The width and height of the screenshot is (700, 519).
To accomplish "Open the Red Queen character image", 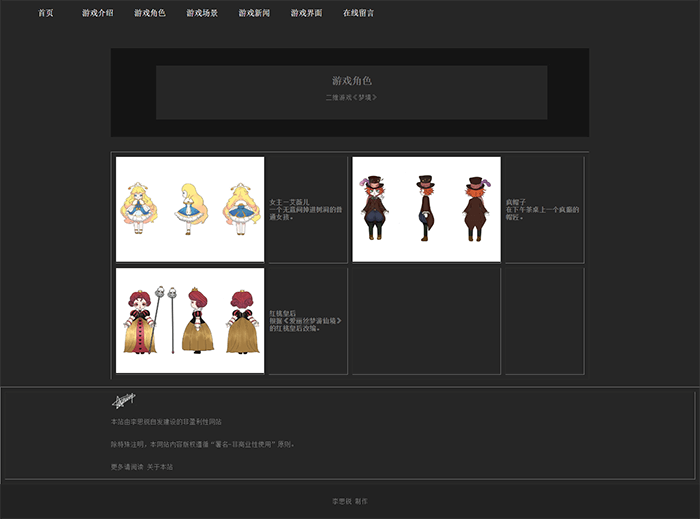I will pyautogui.click(x=190, y=320).
